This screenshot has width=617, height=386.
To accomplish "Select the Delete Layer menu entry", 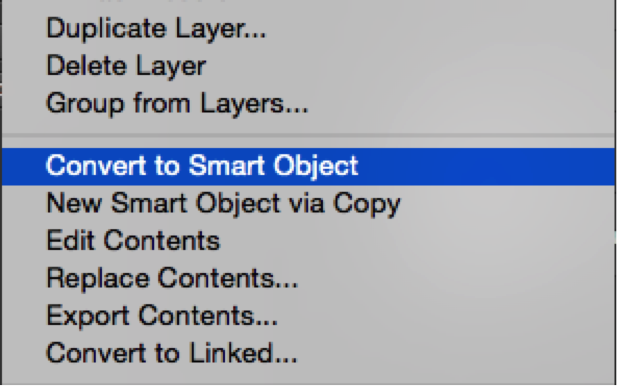I will (x=308, y=66).
